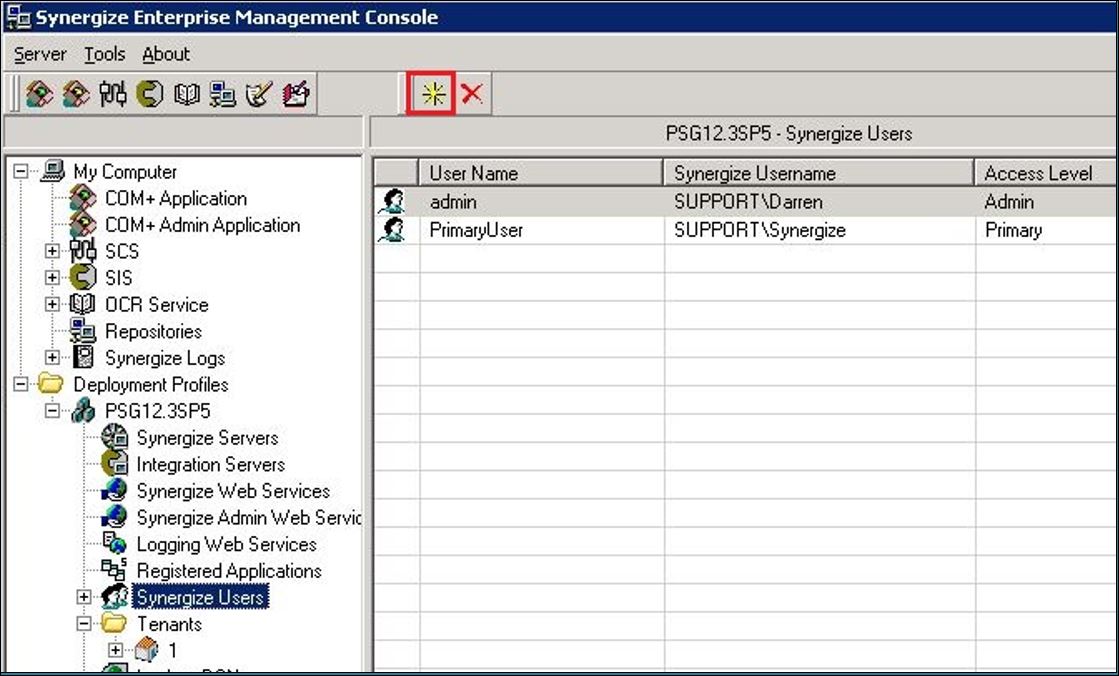This screenshot has height=676, width=1119.
Task: Collapse the PSG12.3SP5 profile node
Action: coord(52,411)
